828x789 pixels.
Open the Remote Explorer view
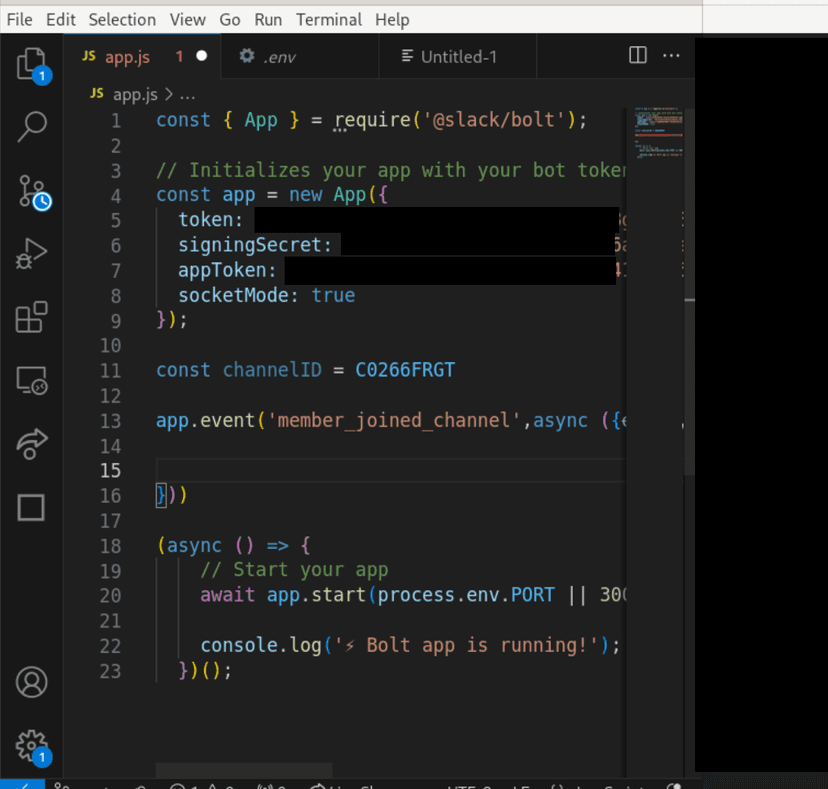(31, 381)
